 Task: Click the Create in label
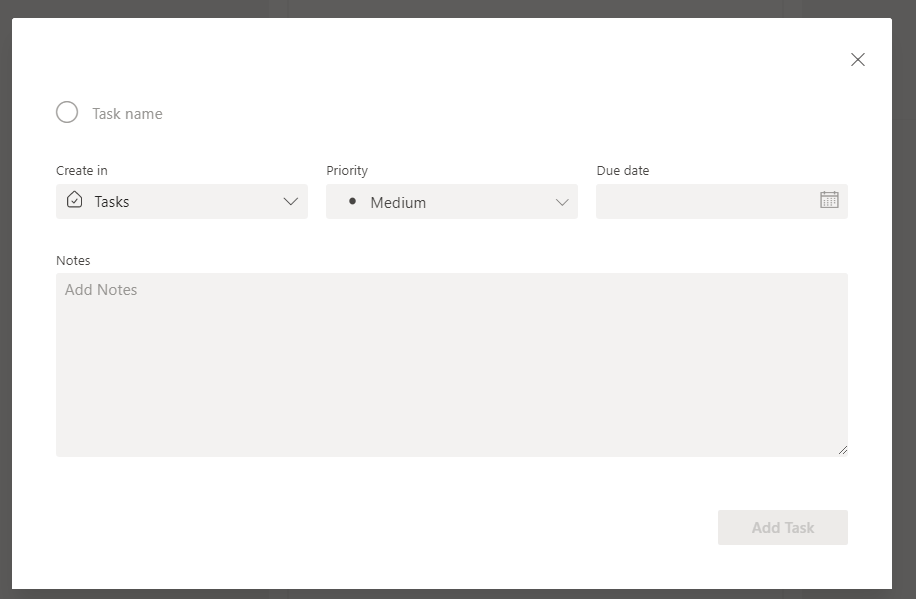[x=82, y=171]
